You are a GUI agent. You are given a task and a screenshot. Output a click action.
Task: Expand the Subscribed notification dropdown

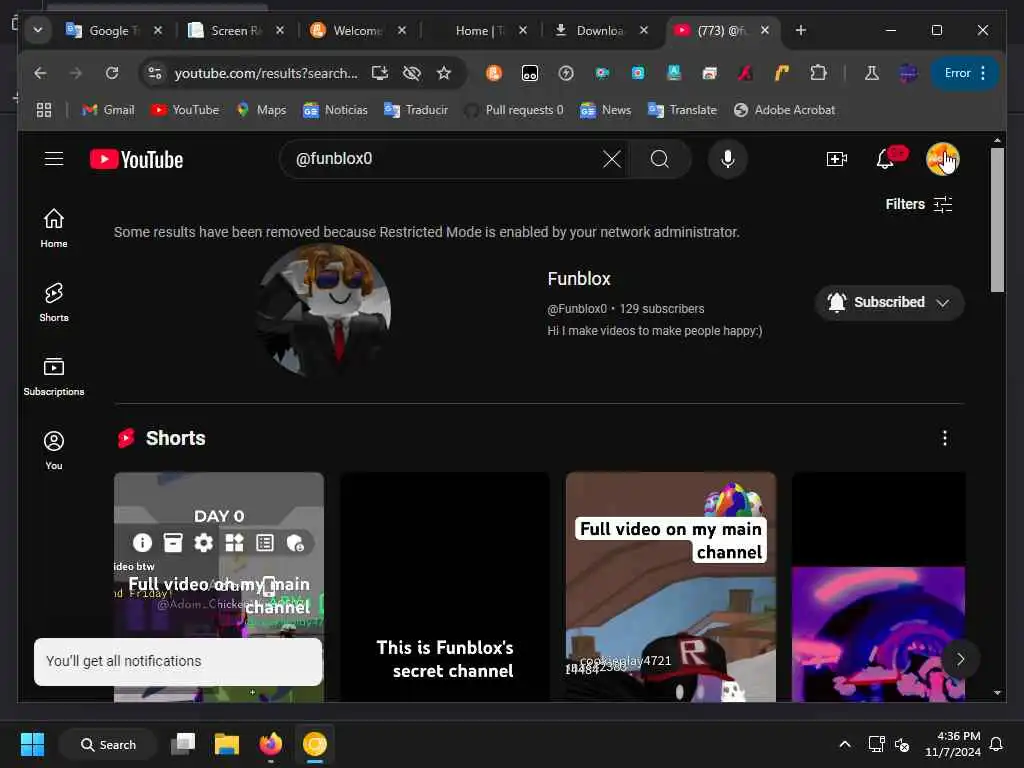click(x=889, y=302)
